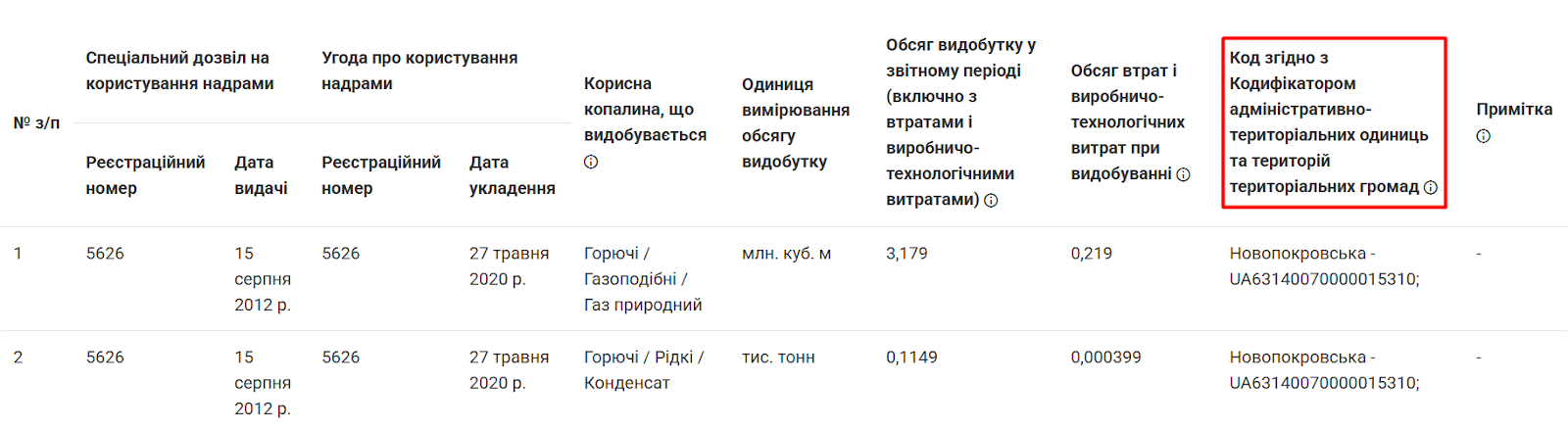The height and width of the screenshot is (429, 1568).
Task: Click the "Дата укладення" column header
Action: coord(512,174)
